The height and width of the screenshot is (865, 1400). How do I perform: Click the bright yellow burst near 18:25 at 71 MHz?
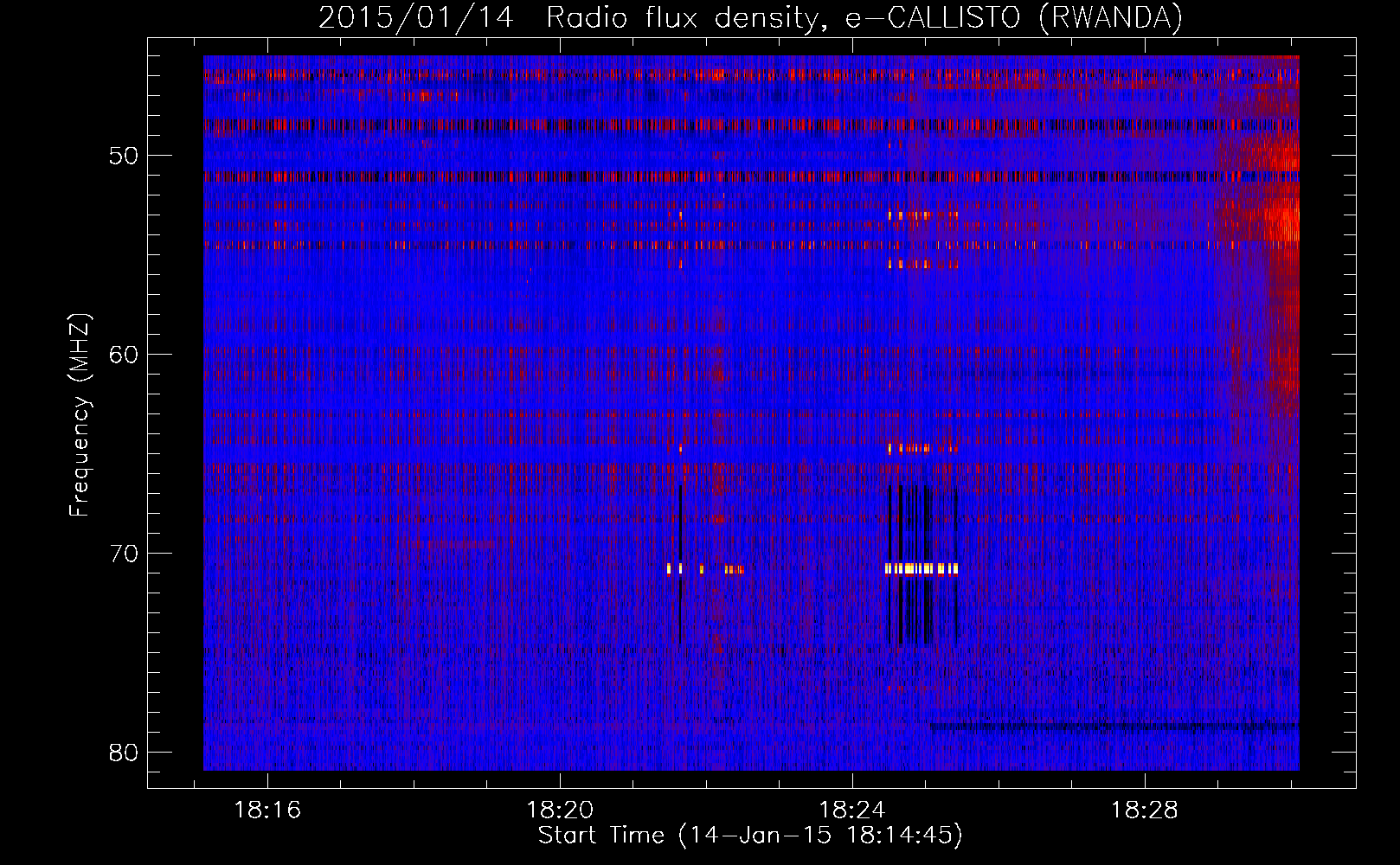(922, 569)
